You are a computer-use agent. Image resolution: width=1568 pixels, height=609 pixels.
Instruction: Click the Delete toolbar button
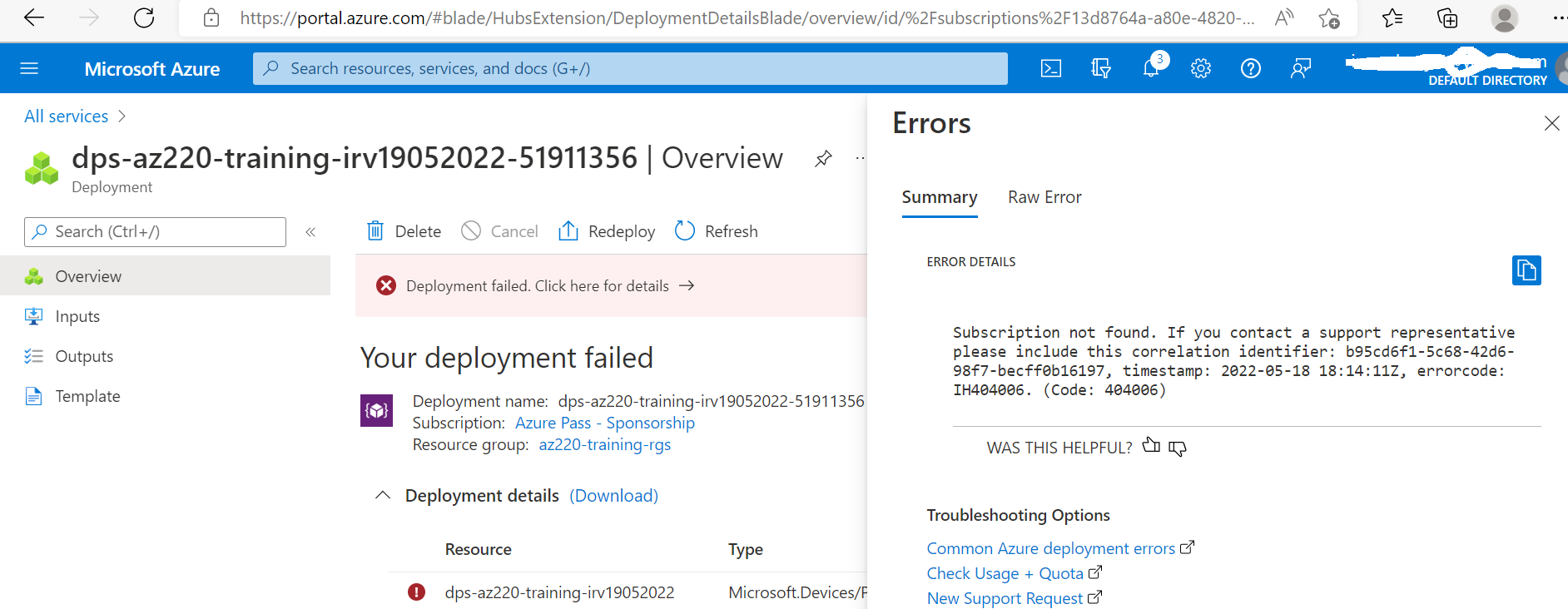(404, 231)
